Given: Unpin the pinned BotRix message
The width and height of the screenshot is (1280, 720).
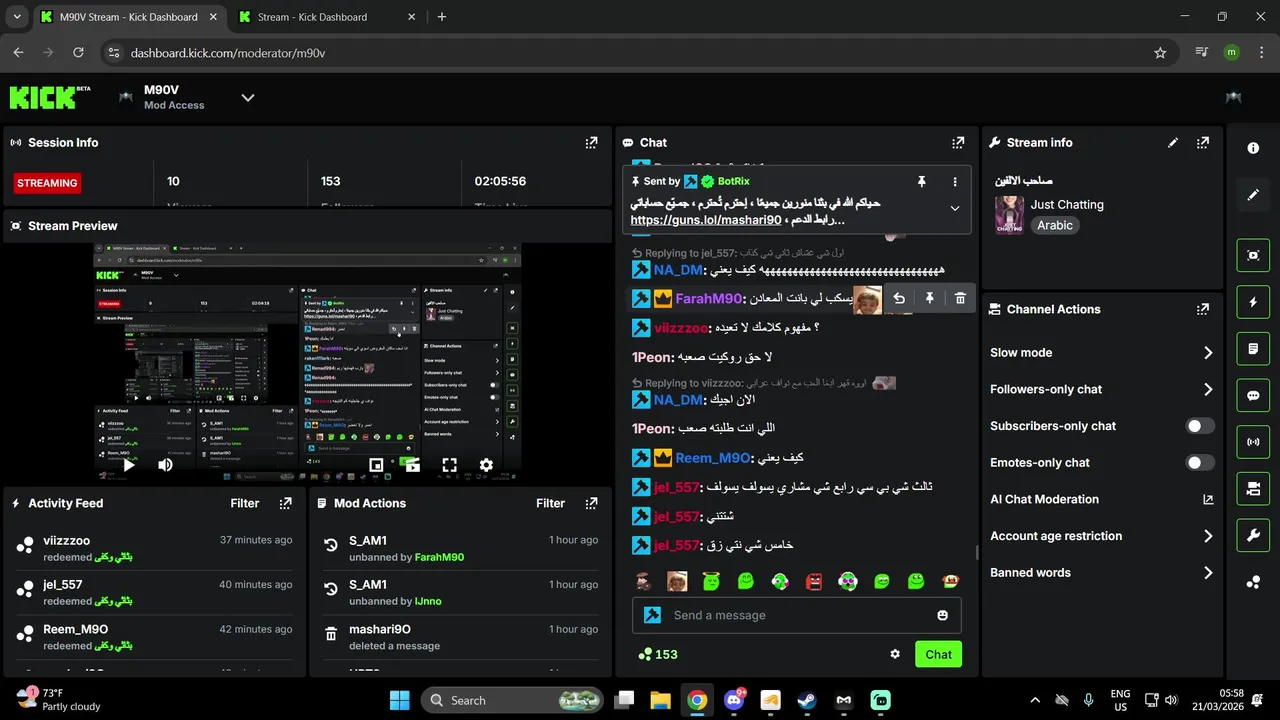Looking at the screenshot, I should click(x=922, y=182).
